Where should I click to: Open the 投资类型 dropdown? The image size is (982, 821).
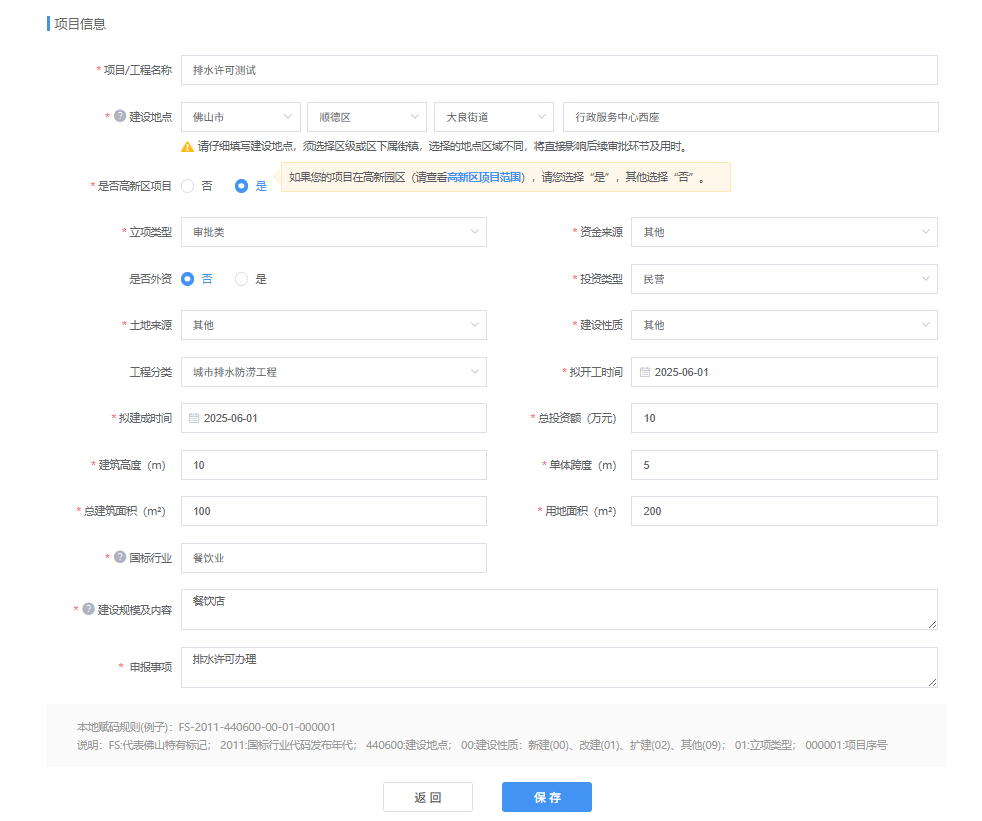click(783, 279)
